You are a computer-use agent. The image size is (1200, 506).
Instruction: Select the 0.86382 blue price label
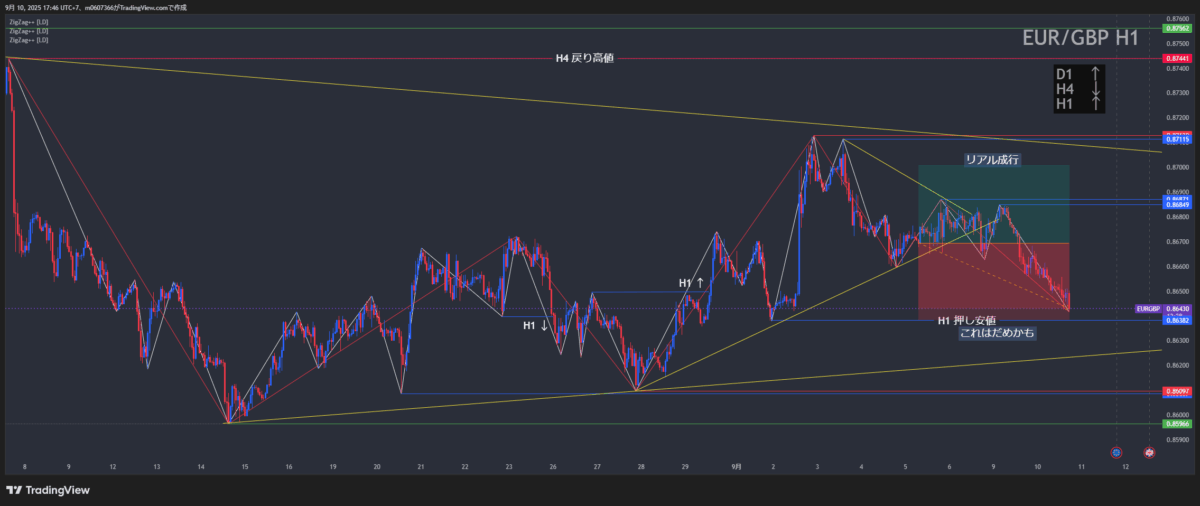click(1177, 320)
